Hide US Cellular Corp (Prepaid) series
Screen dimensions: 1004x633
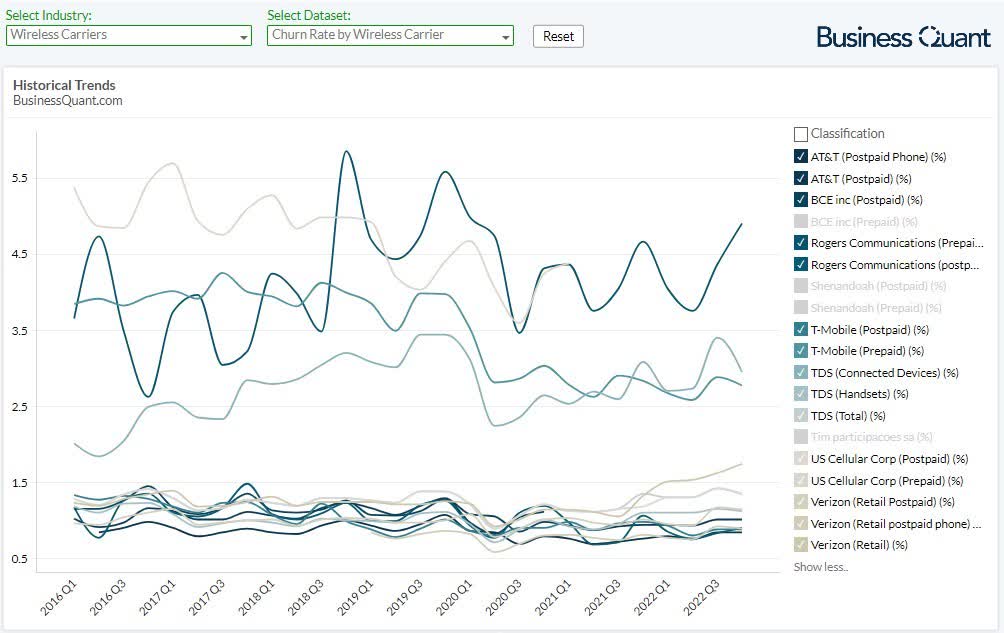tap(801, 481)
